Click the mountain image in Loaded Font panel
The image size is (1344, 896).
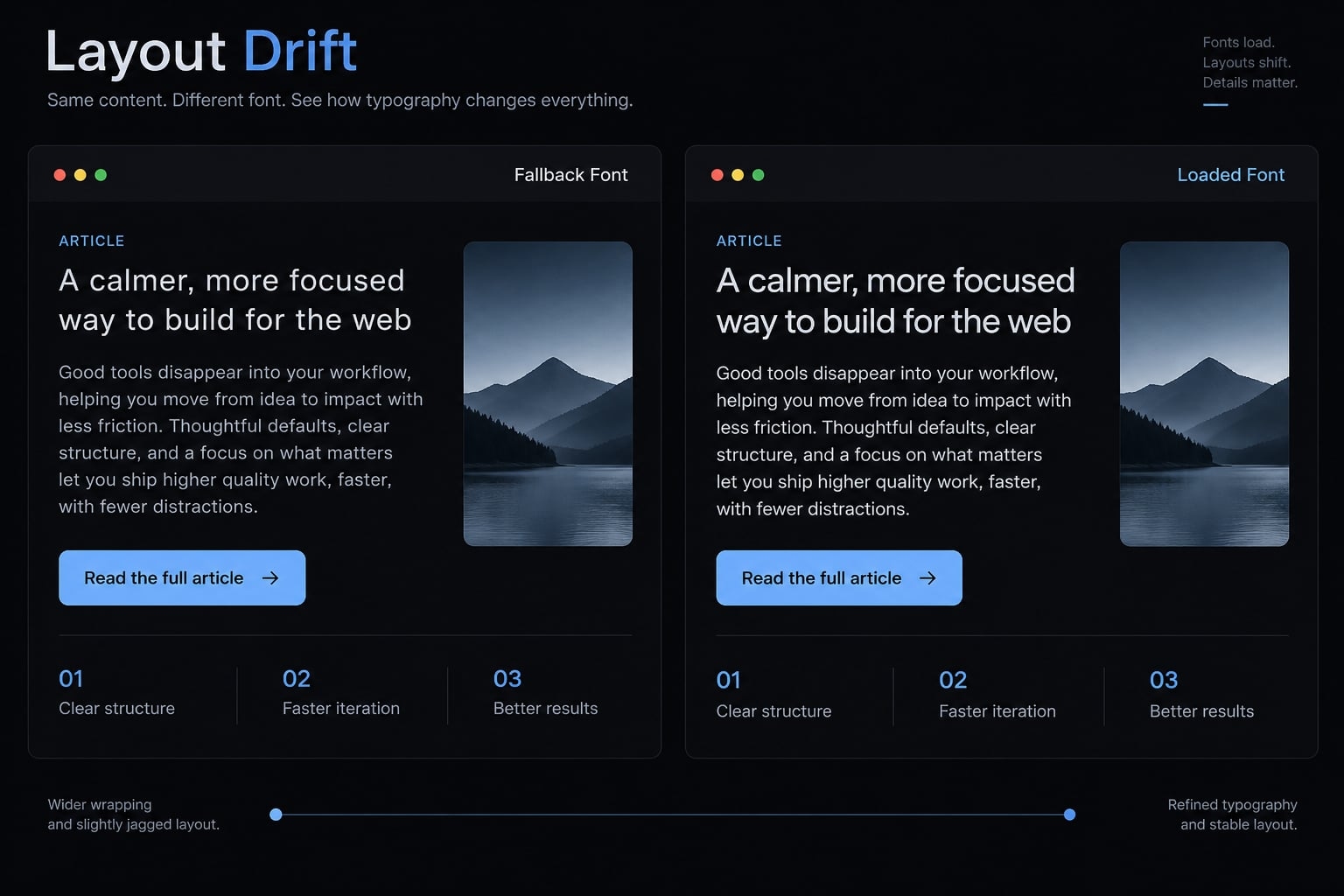(1204, 394)
